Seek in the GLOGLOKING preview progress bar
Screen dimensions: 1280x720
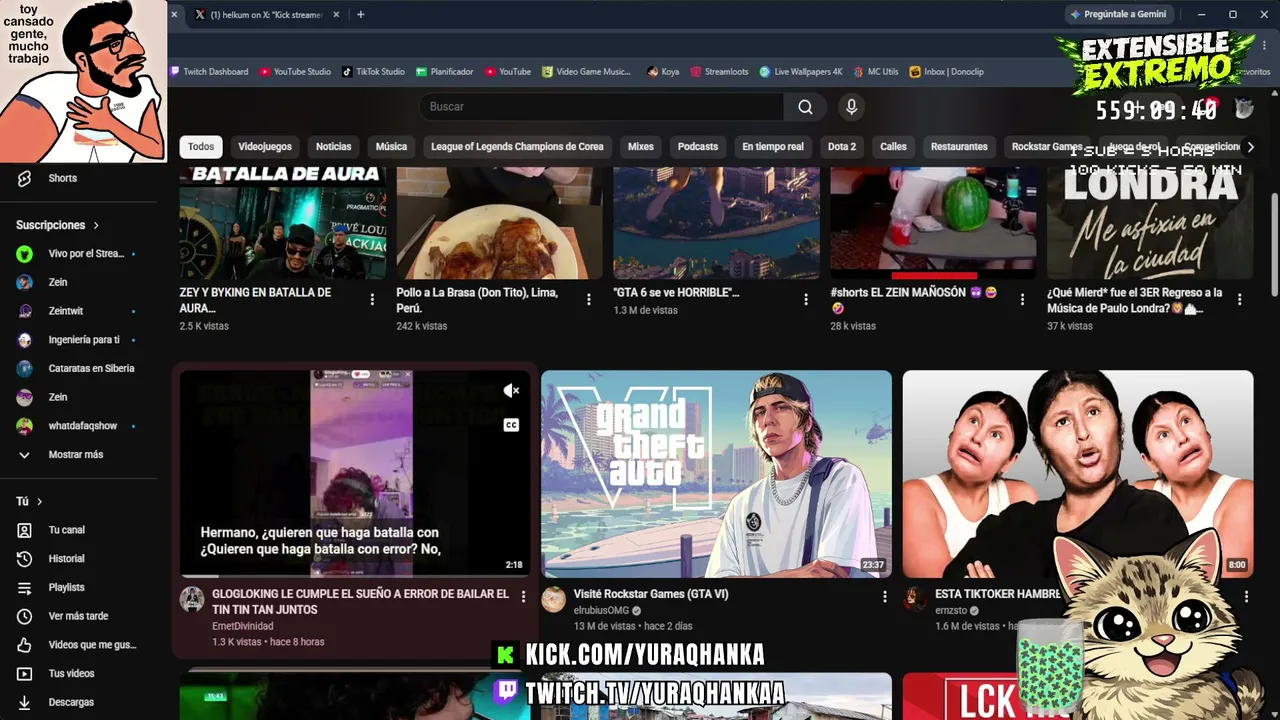tap(355, 576)
